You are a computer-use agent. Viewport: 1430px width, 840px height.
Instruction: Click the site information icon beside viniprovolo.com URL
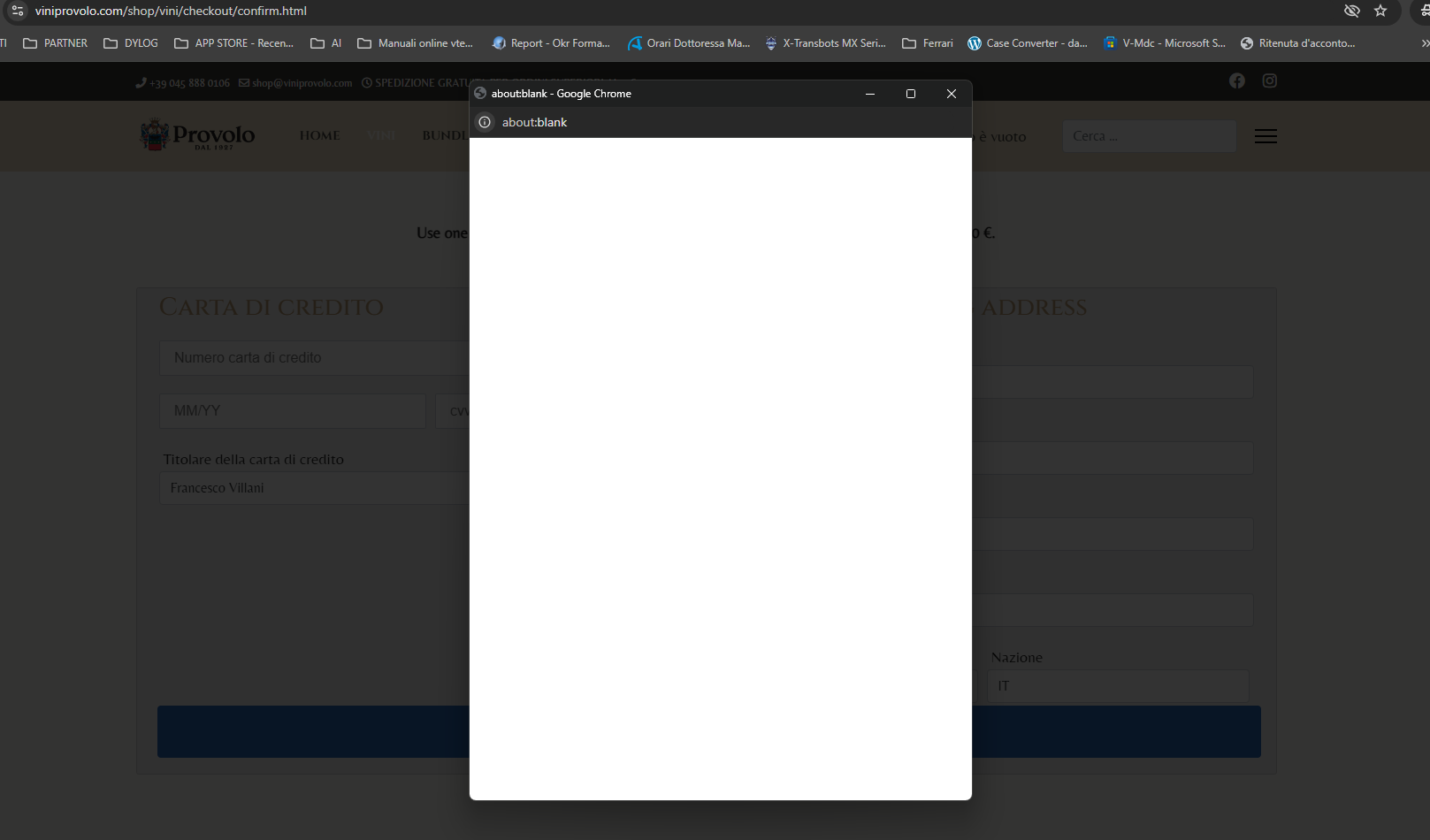tap(18, 11)
